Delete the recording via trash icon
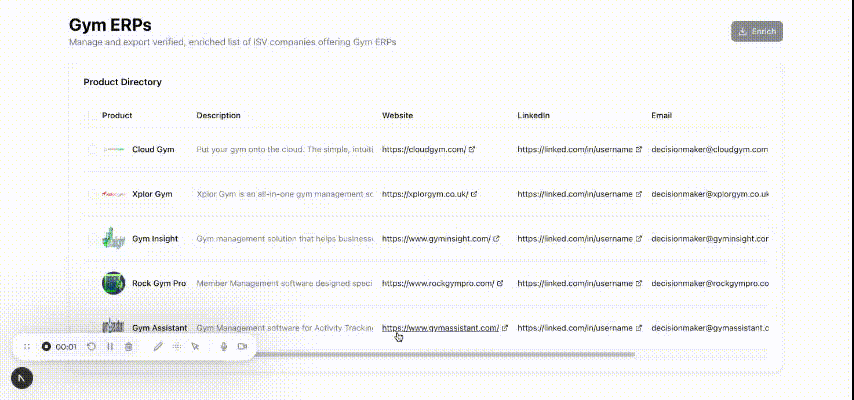This screenshot has width=854, height=400. pyautogui.click(x=129, y=346)
